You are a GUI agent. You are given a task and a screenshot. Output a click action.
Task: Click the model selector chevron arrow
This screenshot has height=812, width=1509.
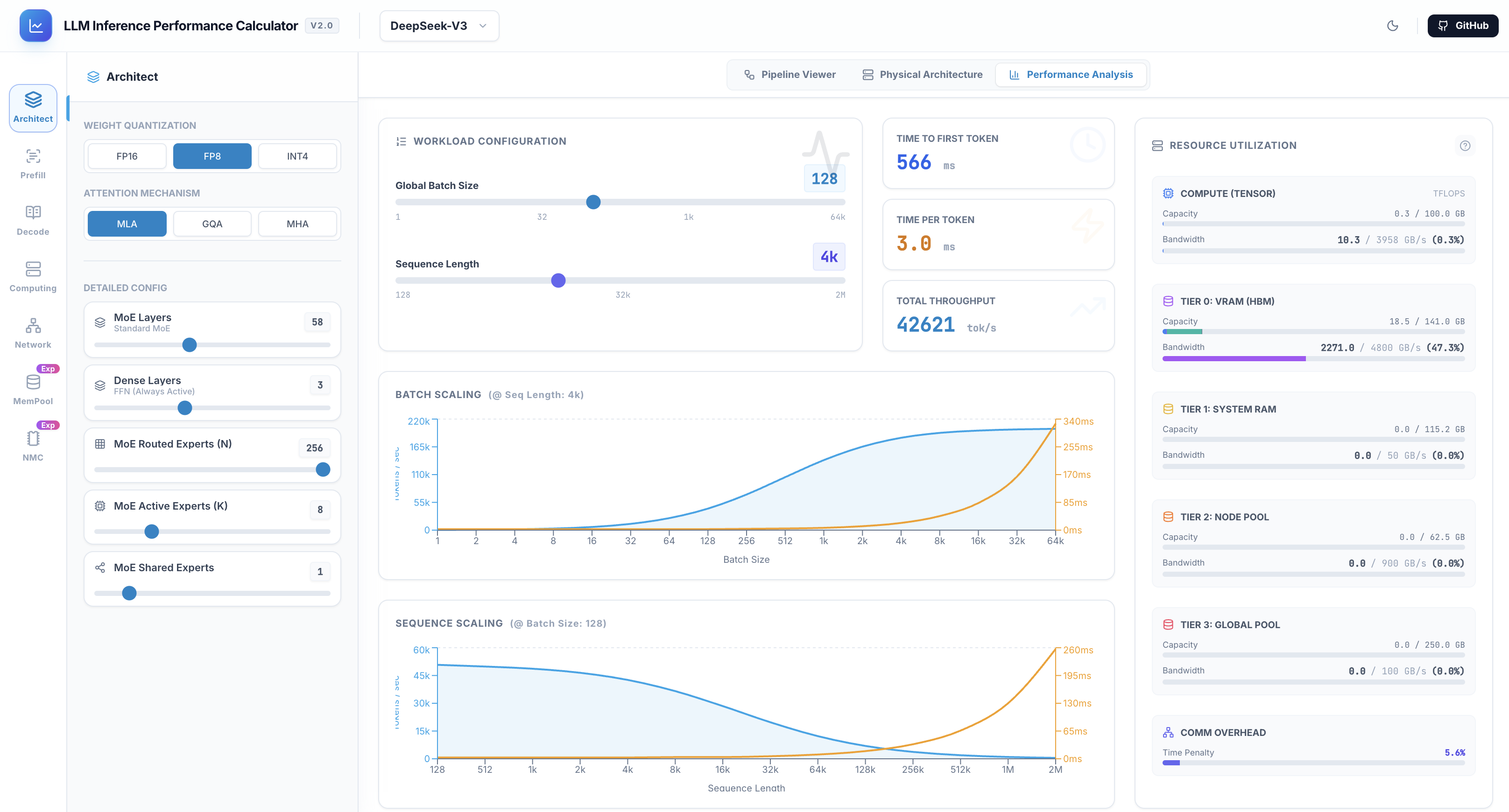tap(483, 26)
